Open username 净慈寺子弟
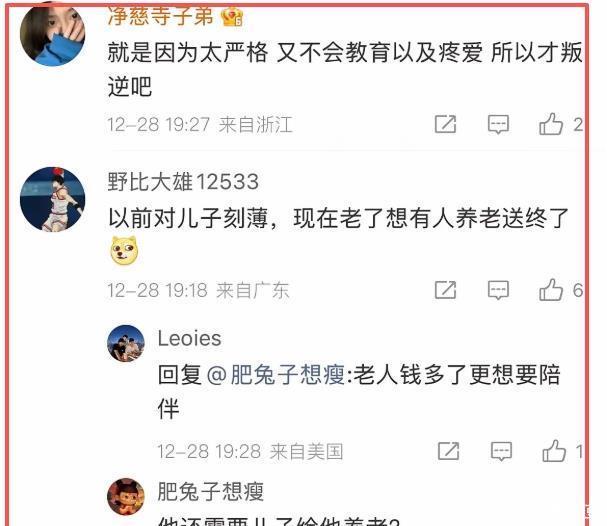The image size is (607, 526). click(x=160, y=16)
